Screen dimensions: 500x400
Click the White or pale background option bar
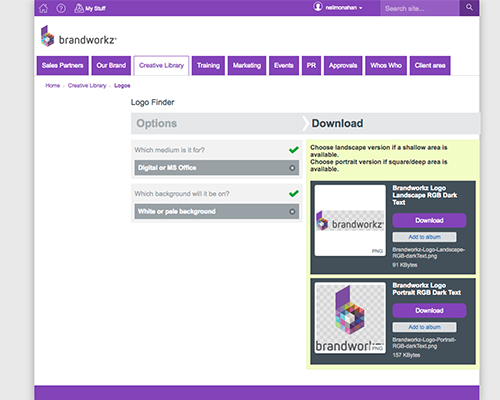point(217,211)
